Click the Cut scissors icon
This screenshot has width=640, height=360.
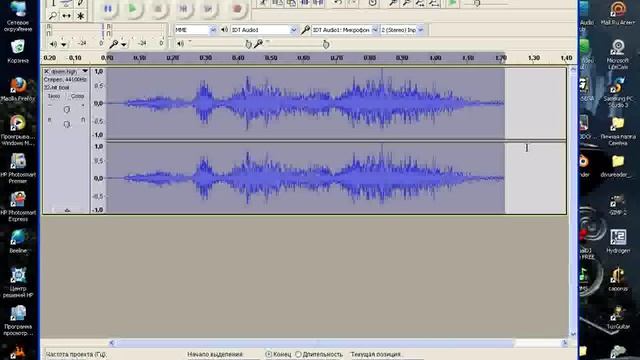[263, 3]
